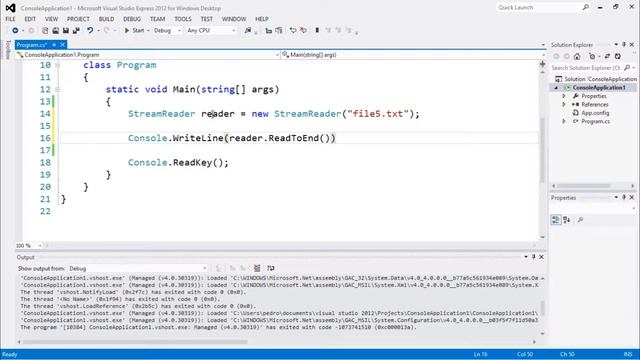Click the comment selected lines icon
Image resolution: width=640 pixels, height=360 pixels.
269,31
